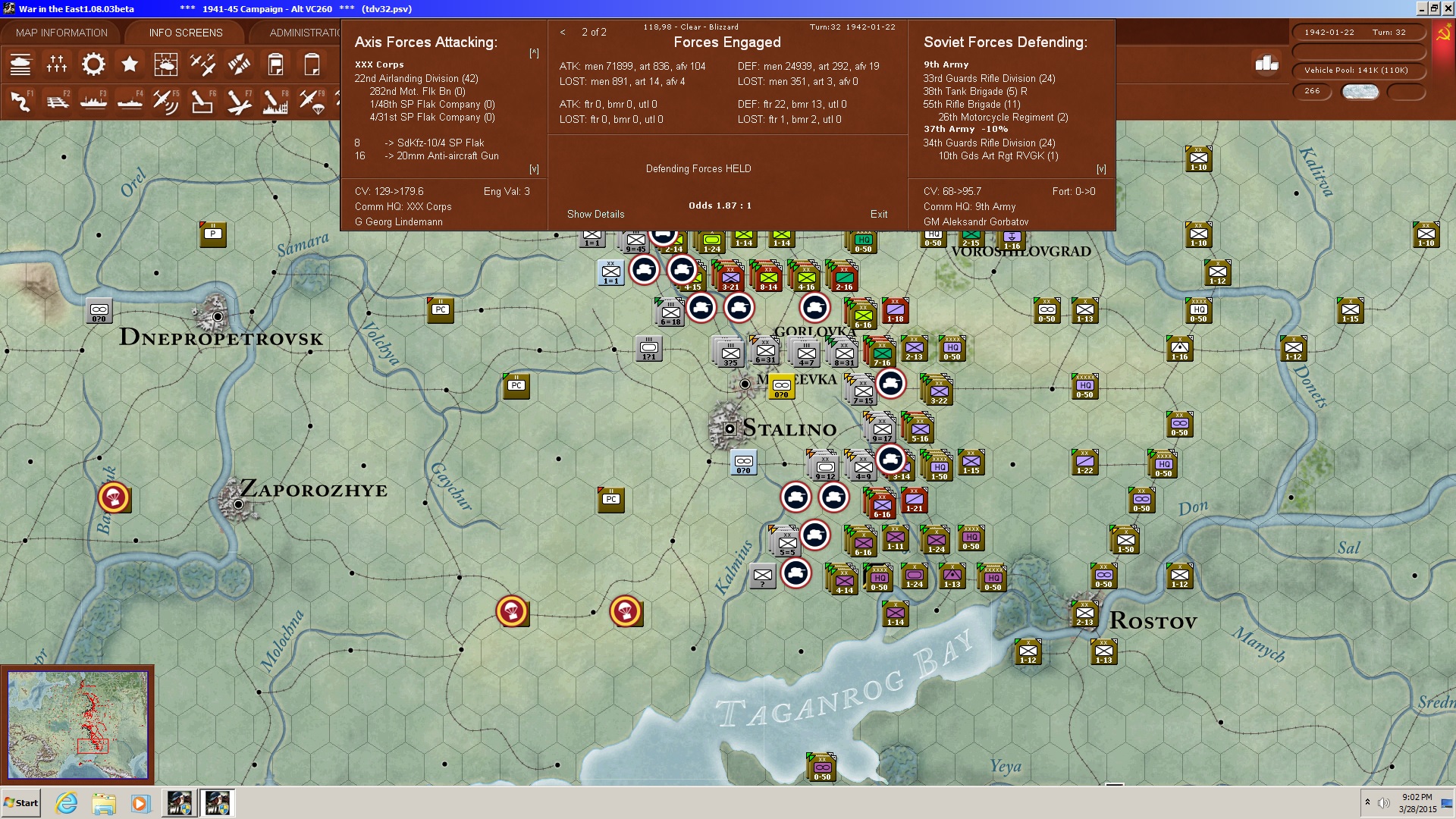
Task: Click the minimap overview
Action: [x=77, y=725]
